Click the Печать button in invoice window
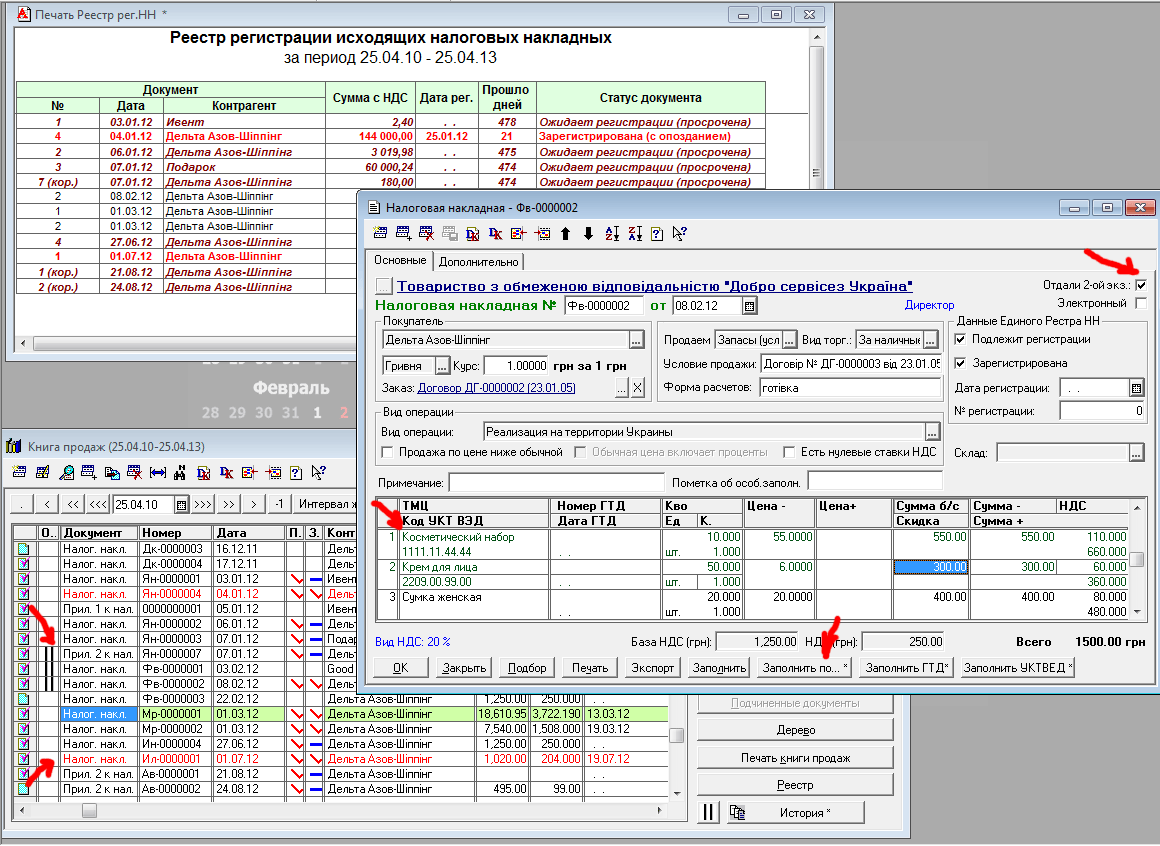The image size is (1160, 846). 590,668
